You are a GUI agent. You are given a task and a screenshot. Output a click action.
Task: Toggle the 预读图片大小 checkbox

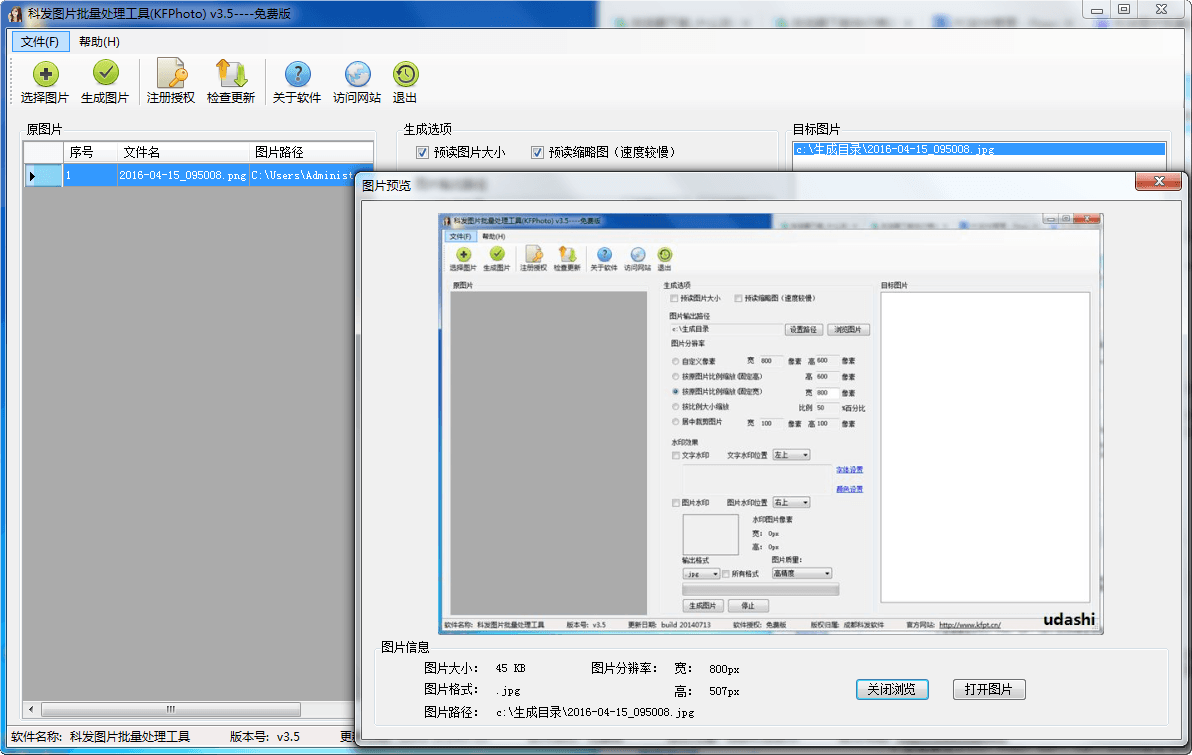423,153
